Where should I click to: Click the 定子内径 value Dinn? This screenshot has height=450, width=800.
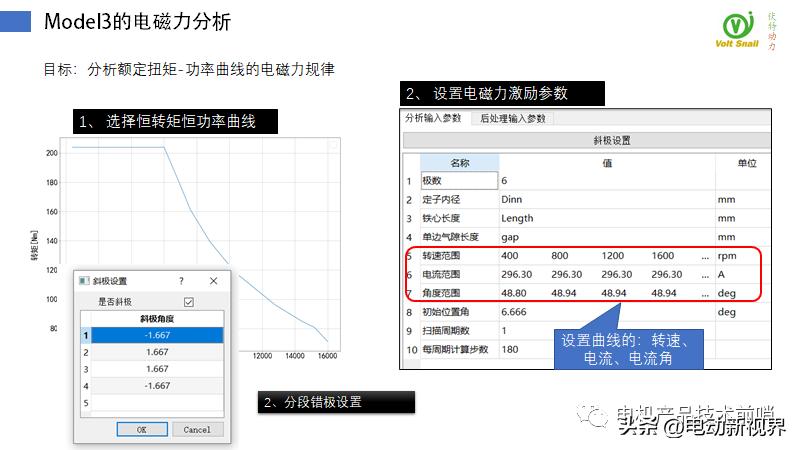(x=512, y=199)
